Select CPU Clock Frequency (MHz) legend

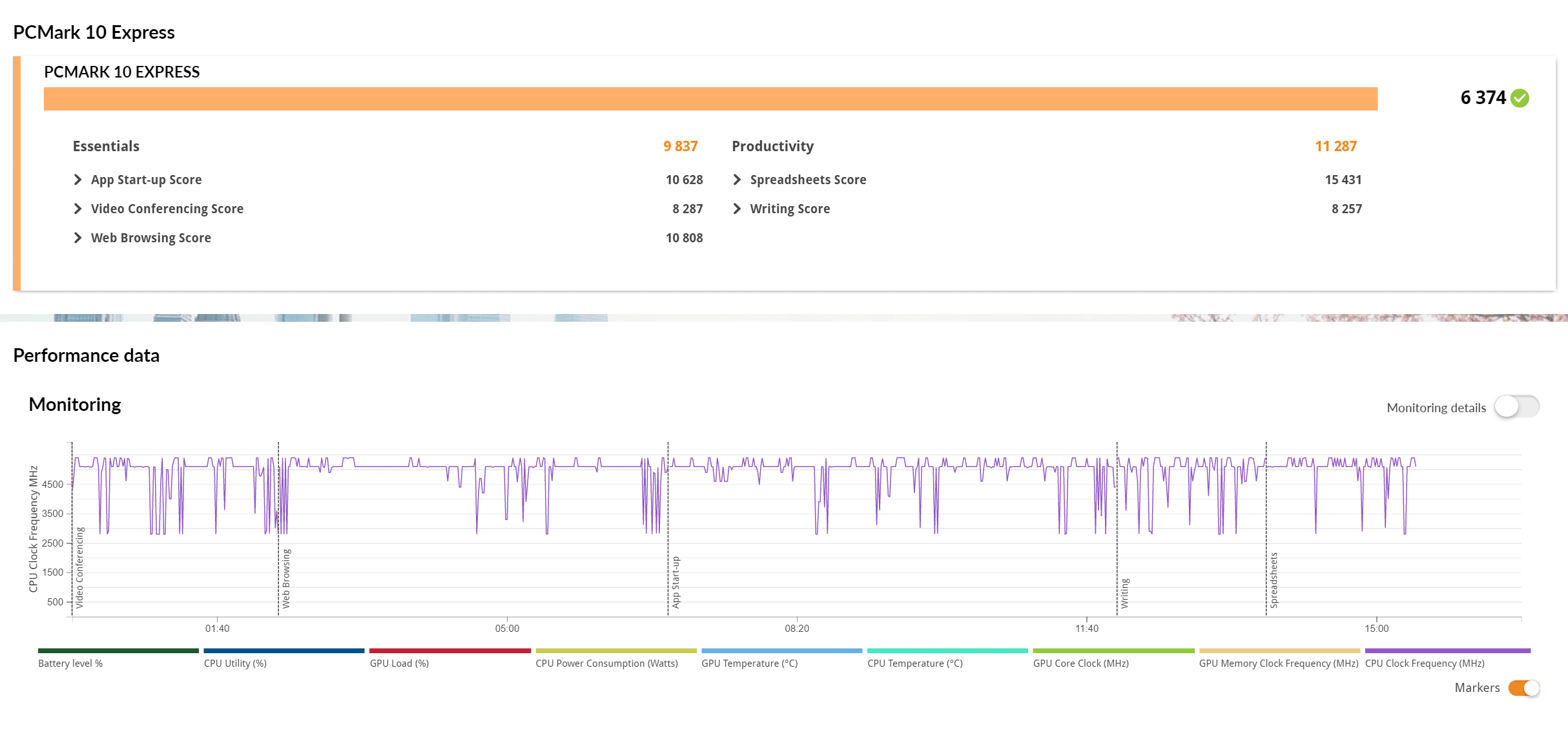click(1448, 658)
